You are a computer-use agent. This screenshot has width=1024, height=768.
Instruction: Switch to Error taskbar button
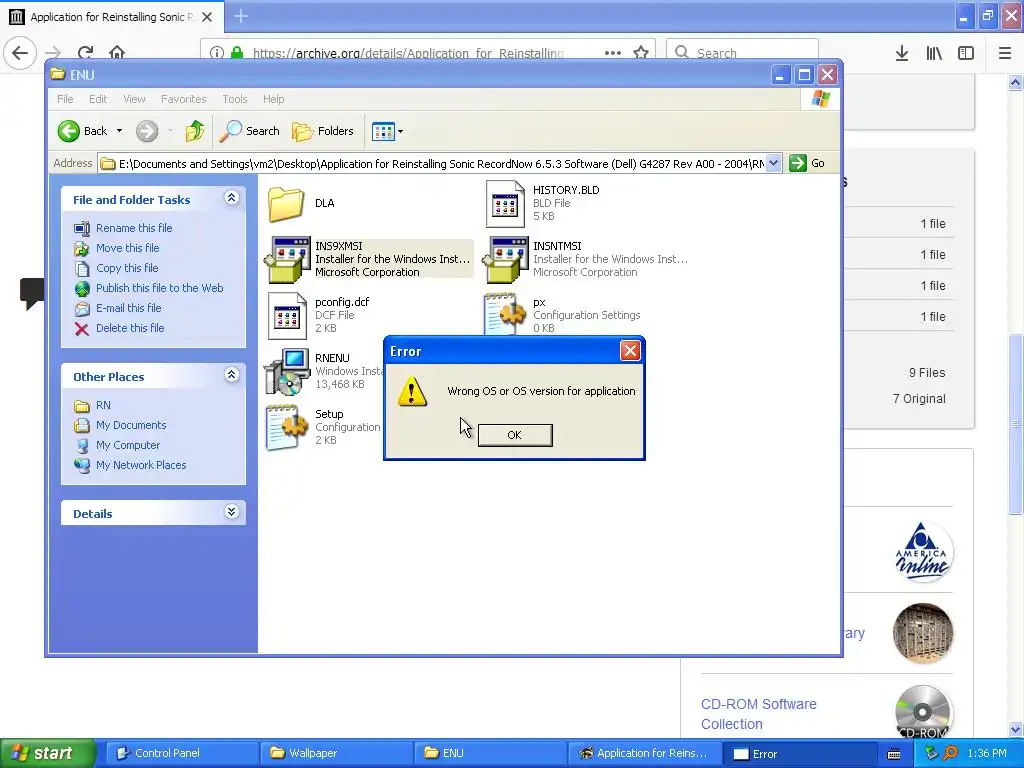798,754
